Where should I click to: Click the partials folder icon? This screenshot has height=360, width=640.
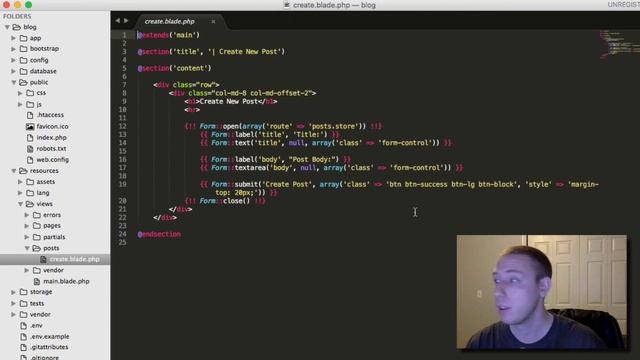(x=37, y=237)
